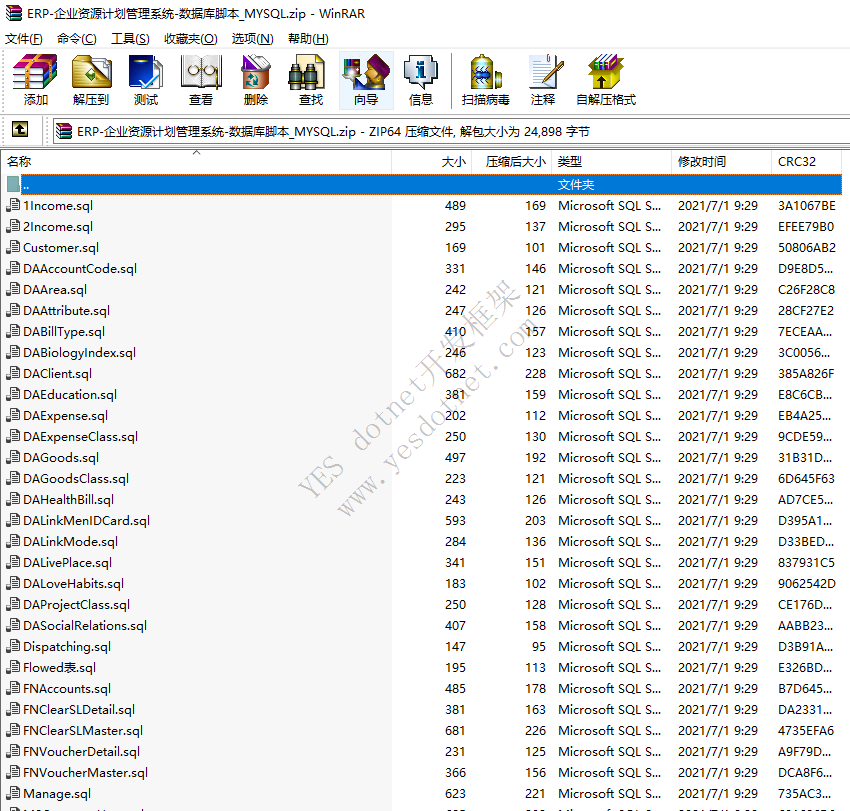The image size is (850, 811).
Task: Select DABiologyIndex.sql file name
Action: (79, 353)
